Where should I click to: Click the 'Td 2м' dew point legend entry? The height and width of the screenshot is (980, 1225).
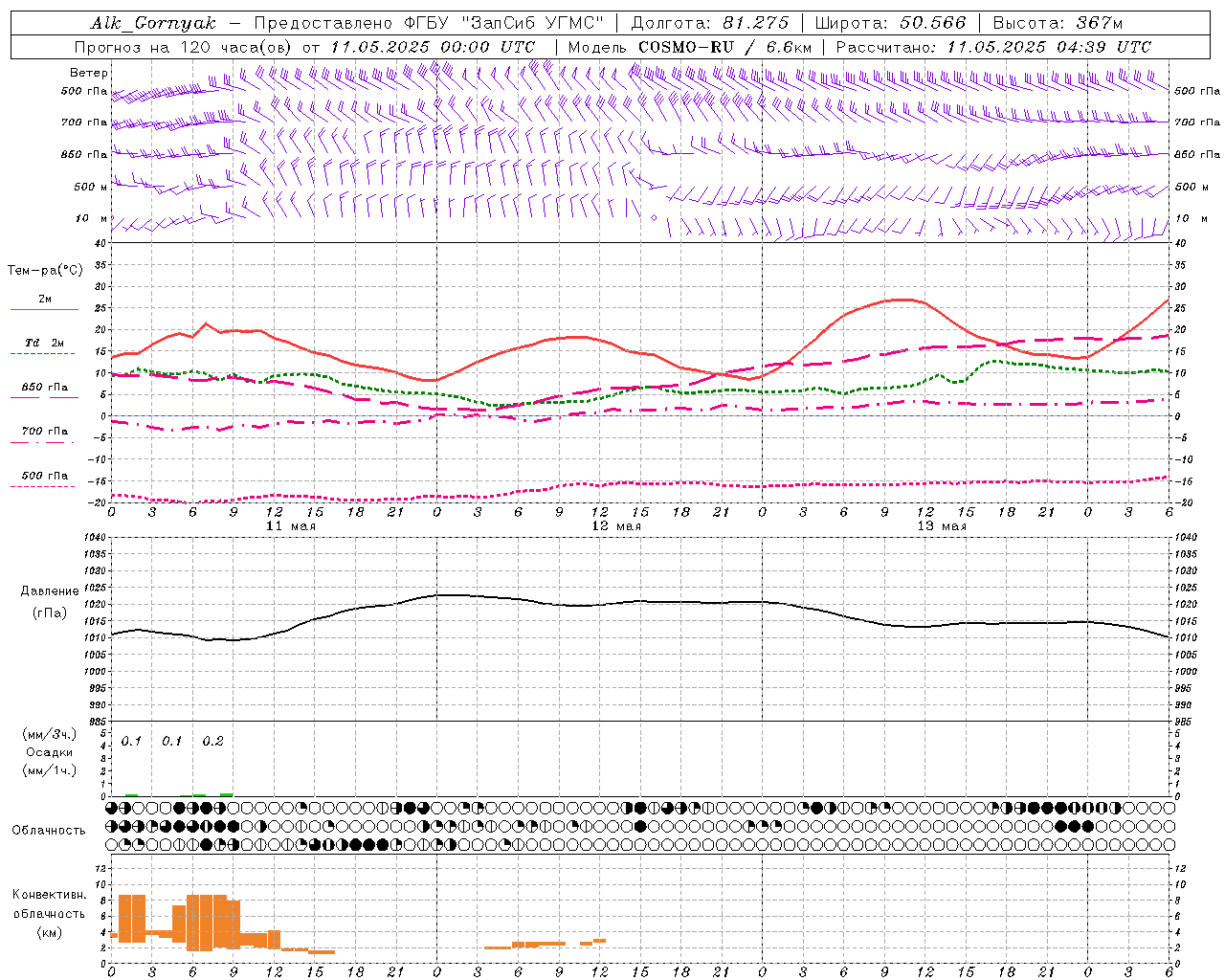click(44, 342)
